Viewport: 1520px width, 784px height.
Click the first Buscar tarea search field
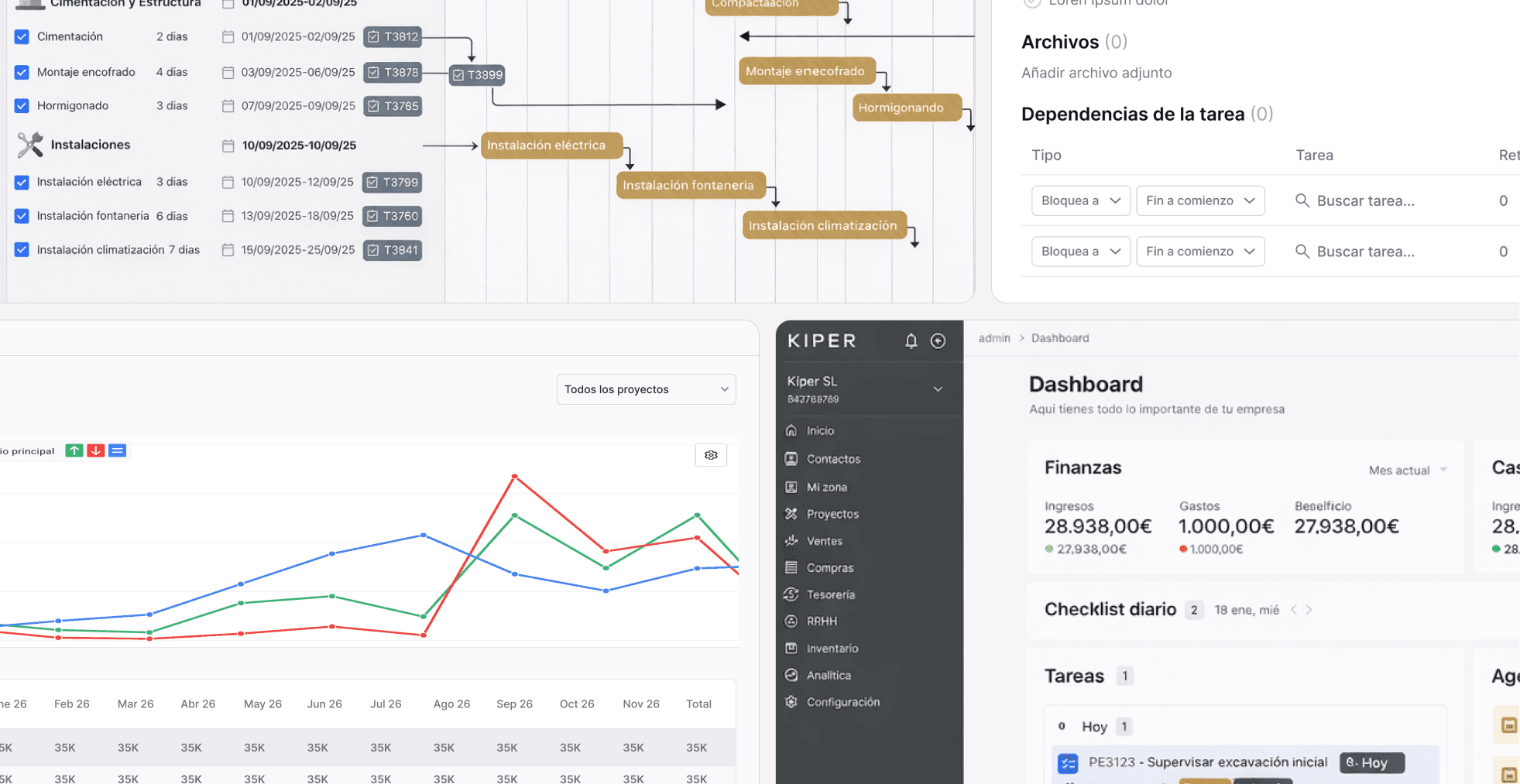1365,201
